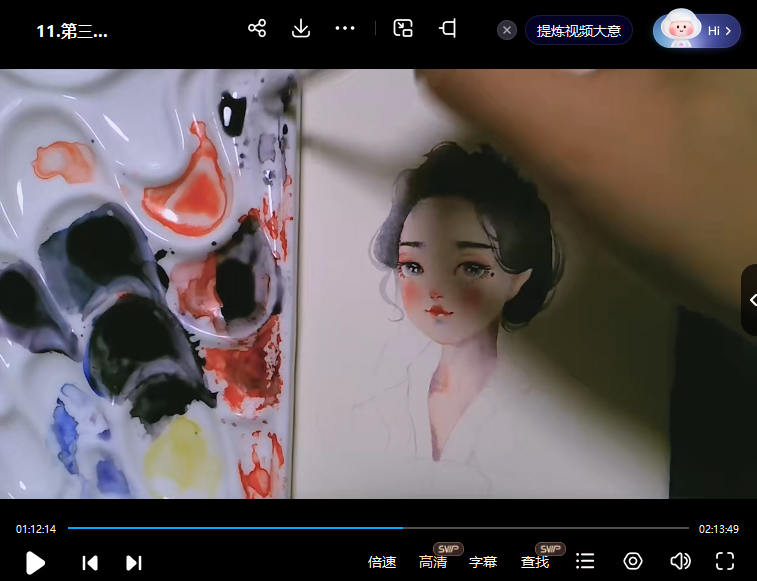Open the 倍速 playback speed menu
Image resolution: width=757 pixels, height=581 pixels.
(382, 562)
